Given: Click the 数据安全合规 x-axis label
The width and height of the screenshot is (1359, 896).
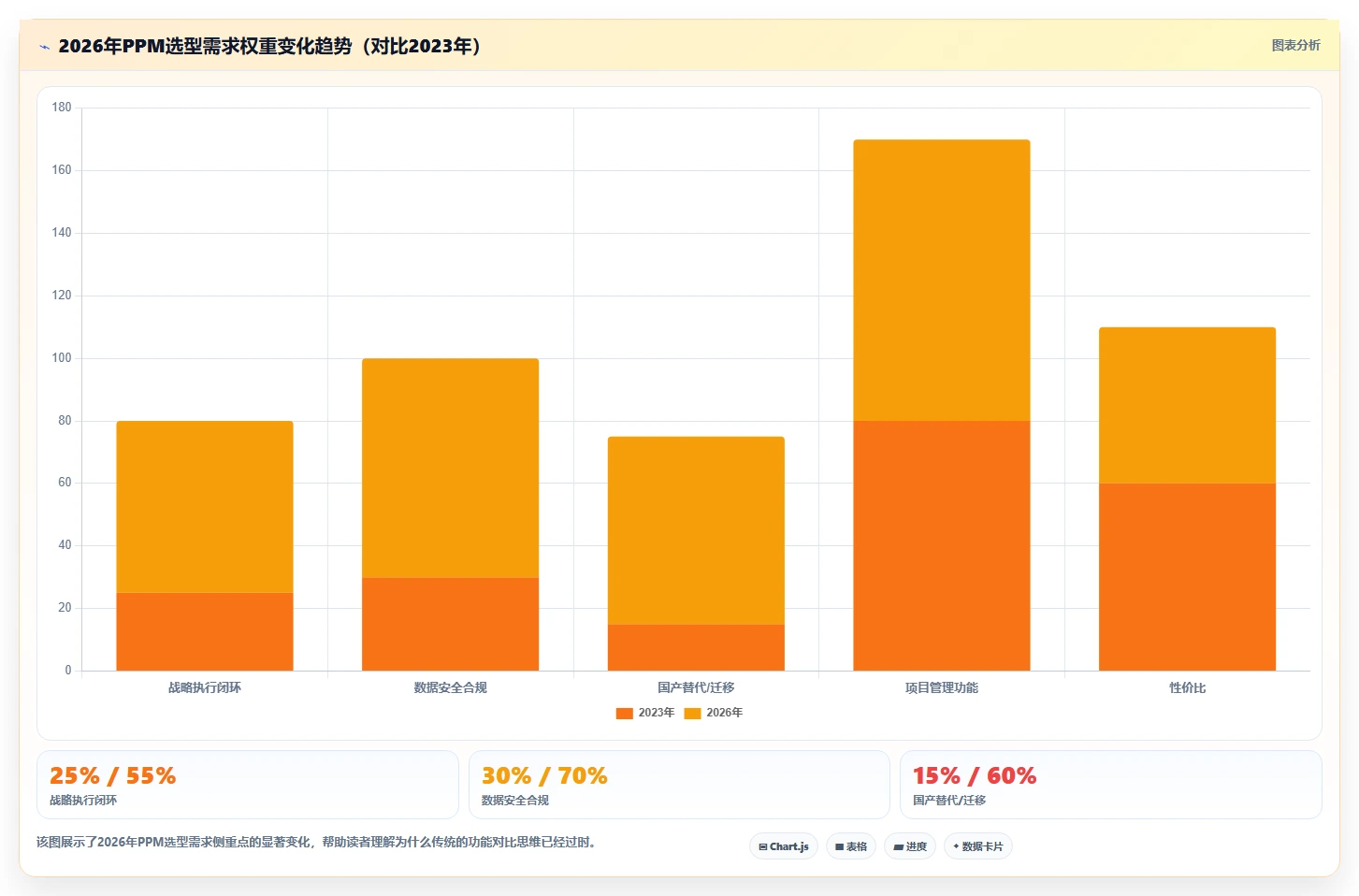Looking at the screenshot, I should tap(450, 687).
